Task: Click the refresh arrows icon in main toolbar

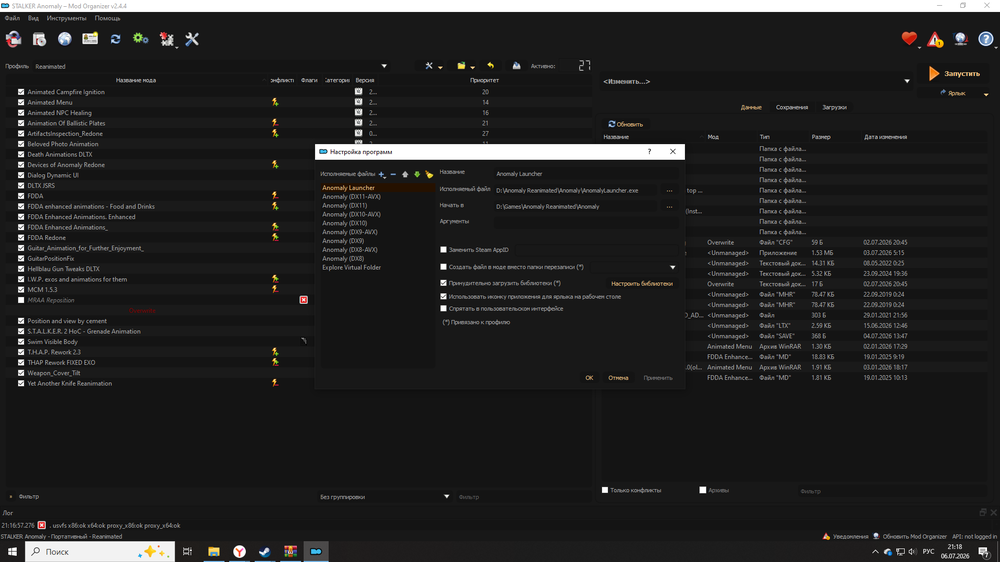Action: (115, 40)
